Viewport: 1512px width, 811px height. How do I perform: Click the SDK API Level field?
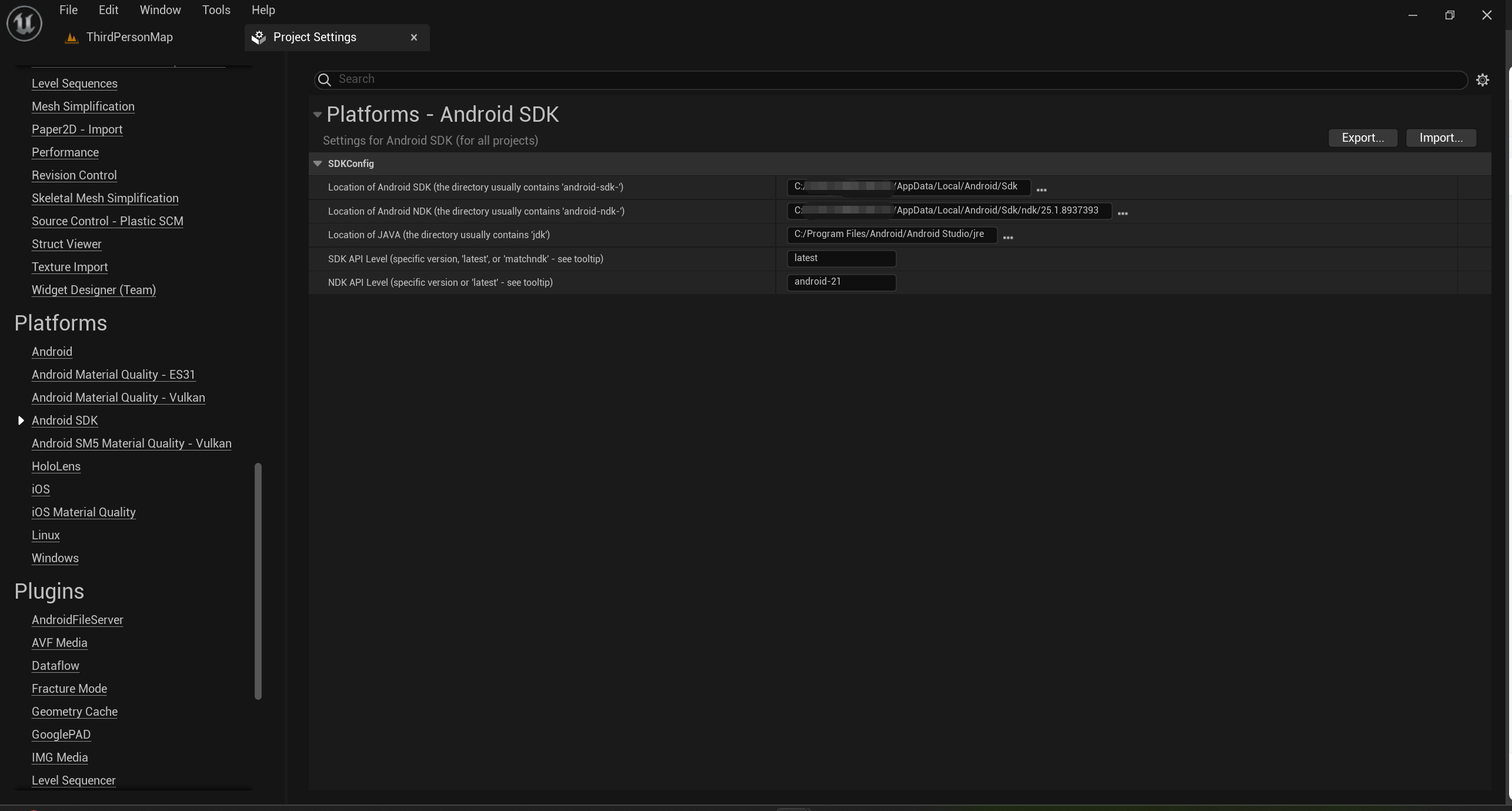(841, 258)
